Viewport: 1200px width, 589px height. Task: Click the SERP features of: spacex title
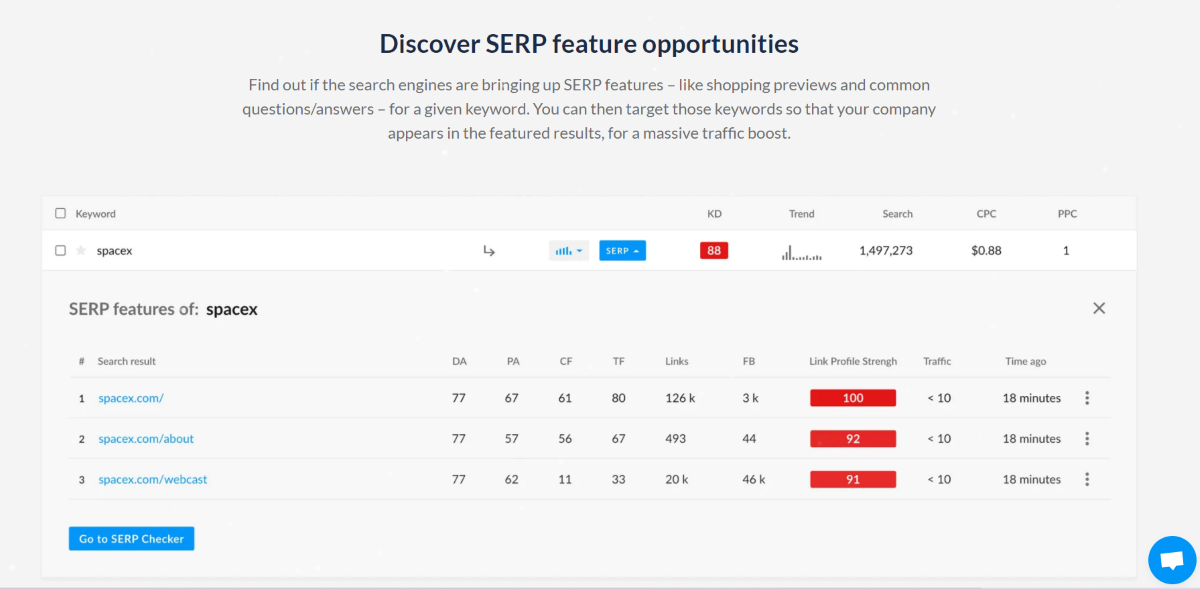pyautogui.click(x=163, y=309)
